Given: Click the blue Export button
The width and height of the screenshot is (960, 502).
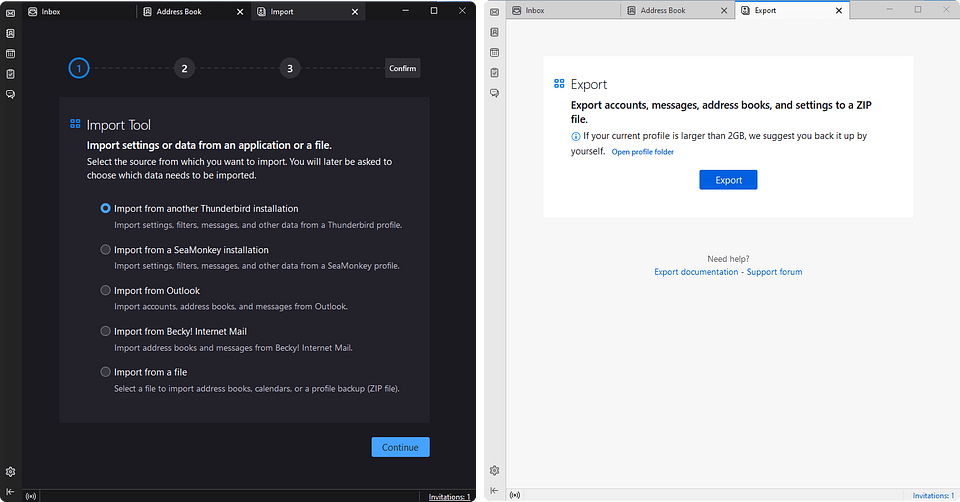Looking at the screenshot, I should tap(728, 180).
